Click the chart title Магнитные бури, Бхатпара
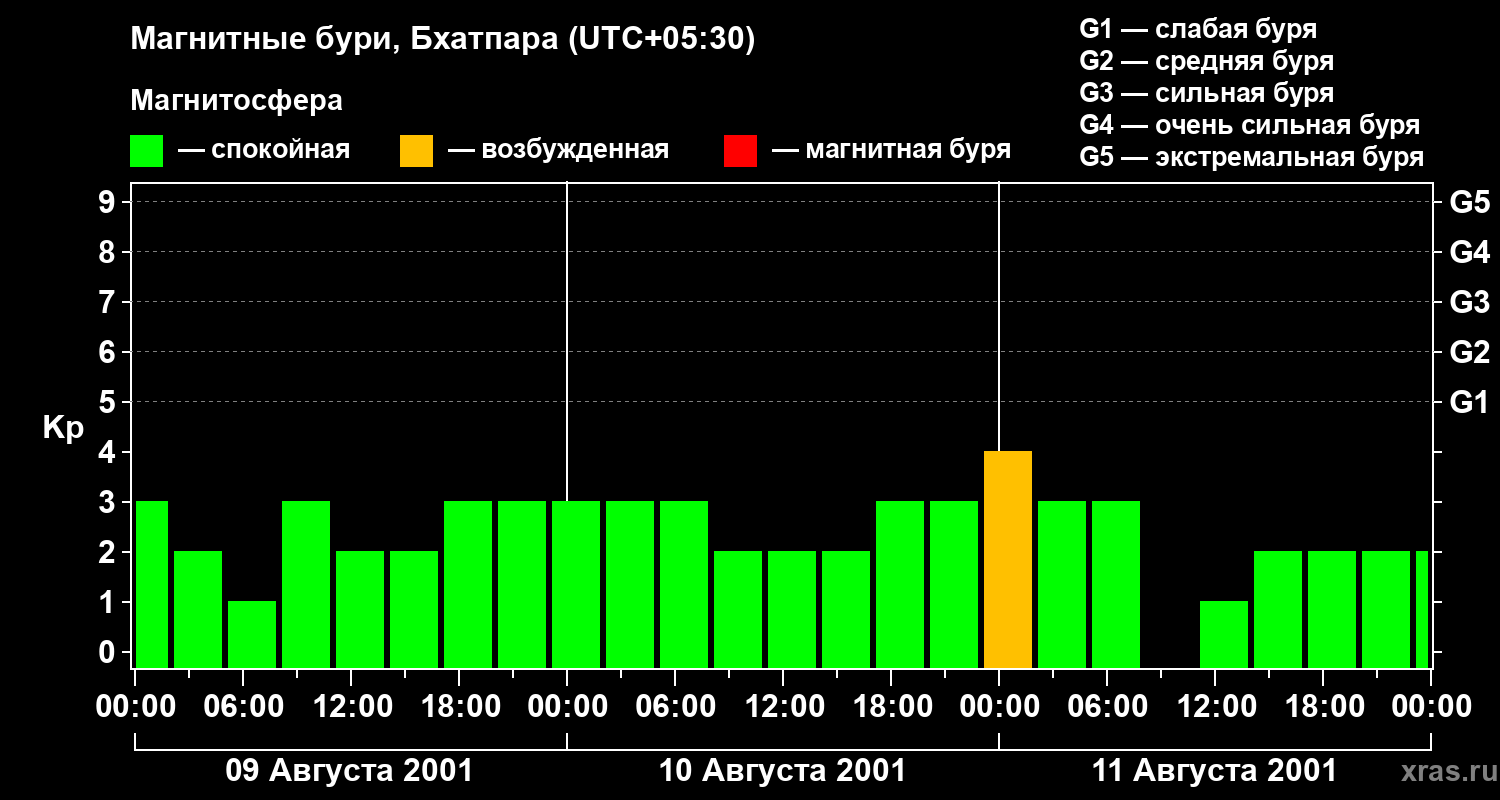 click(443, 41)
